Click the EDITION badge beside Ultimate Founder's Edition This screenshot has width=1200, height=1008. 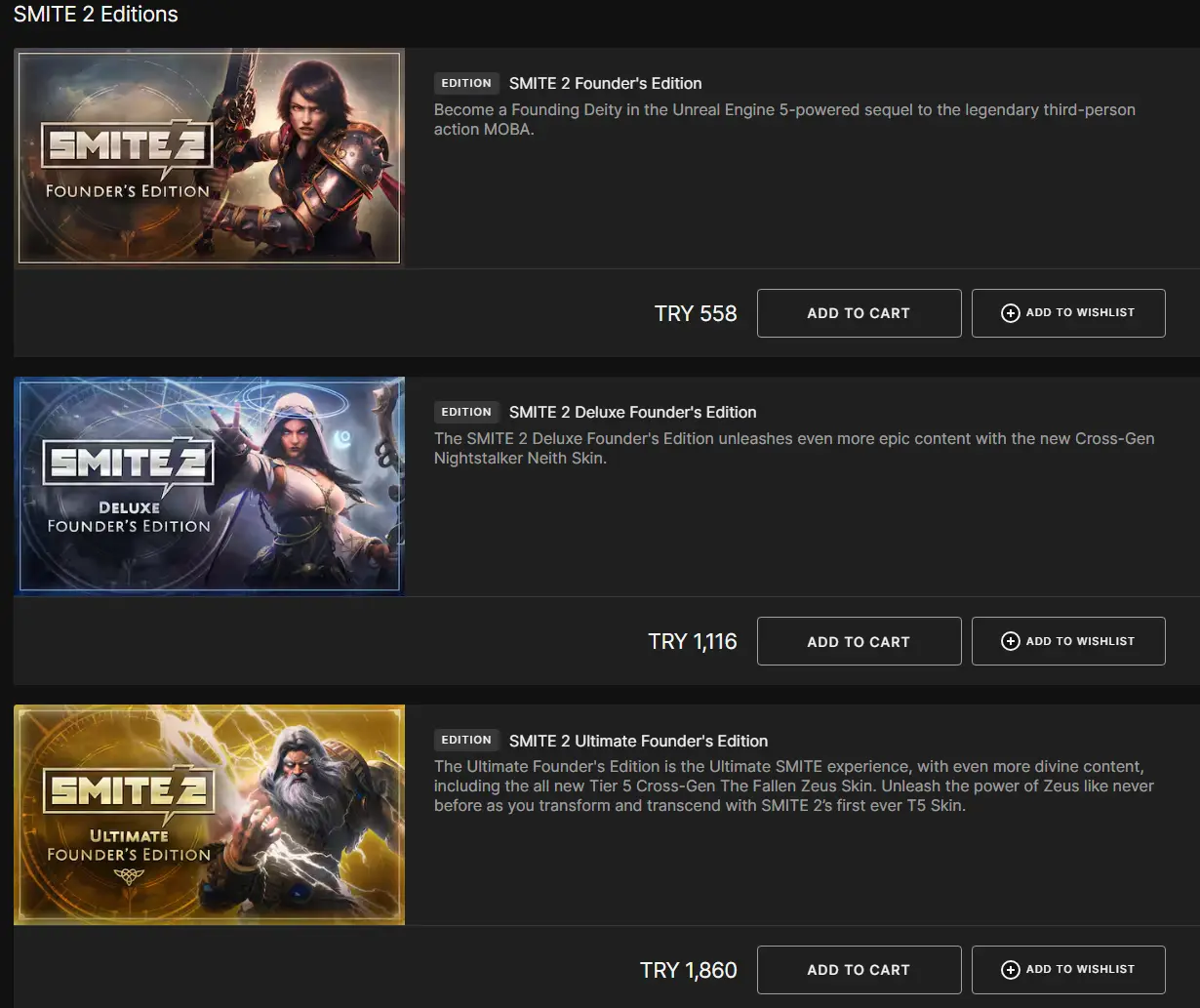[466, 741]
